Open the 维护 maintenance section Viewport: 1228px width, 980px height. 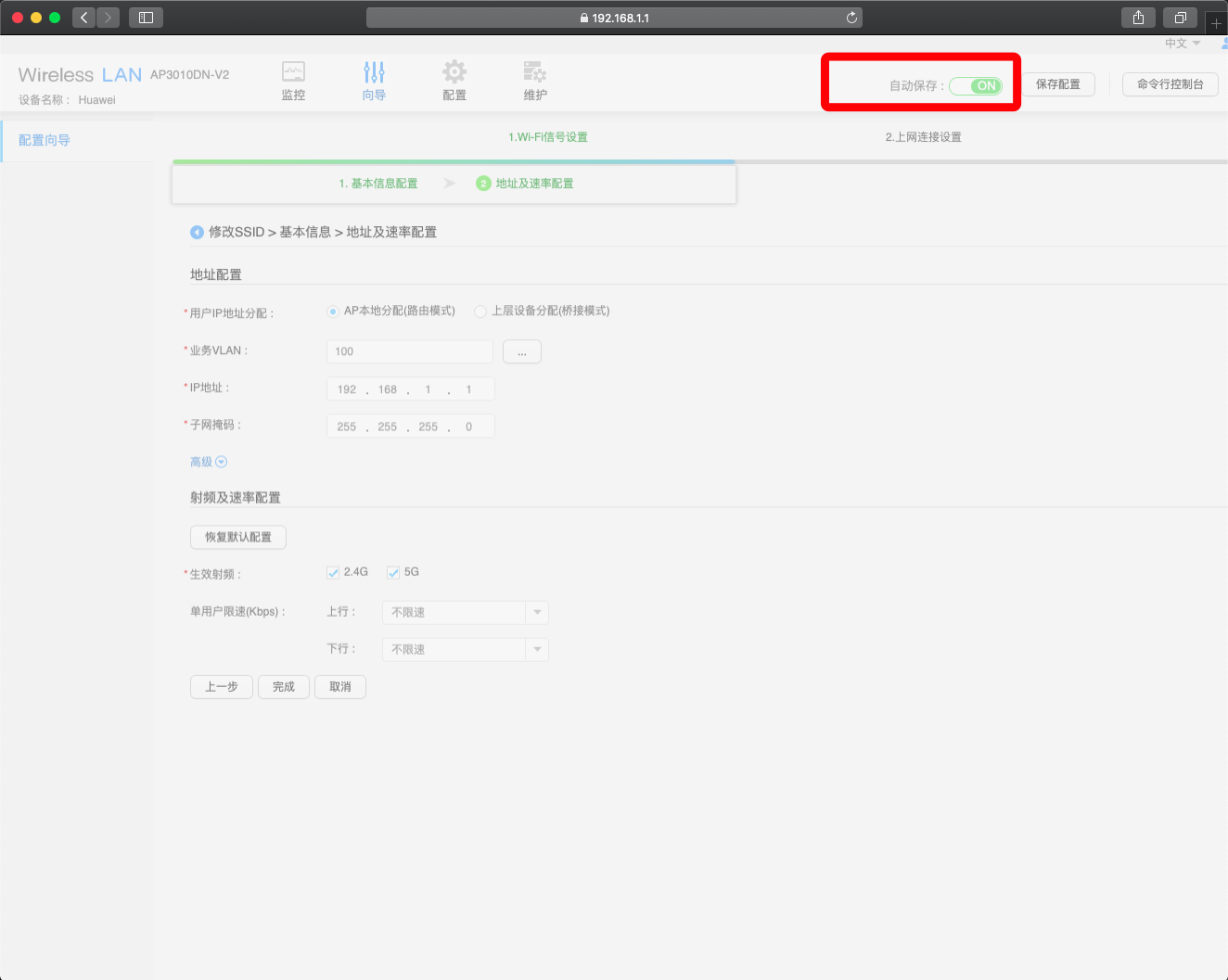535,81
